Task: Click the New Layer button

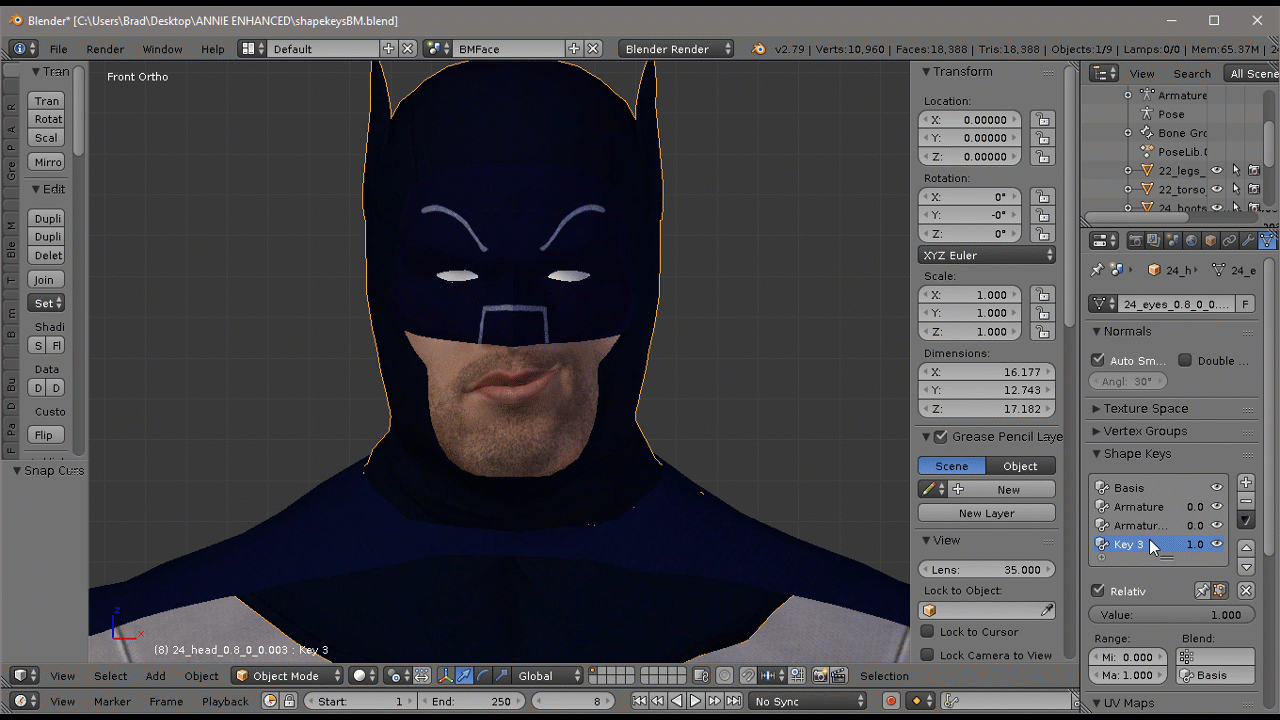Action: click(986, 513)
